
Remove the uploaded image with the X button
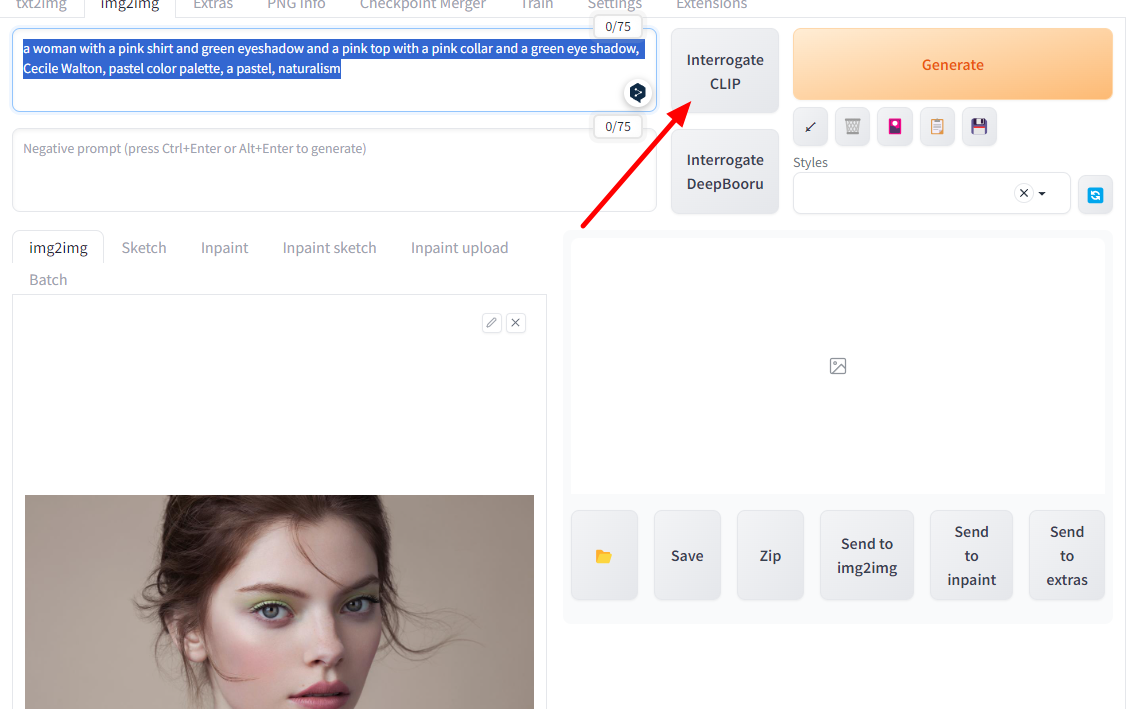(x=516, y=323)
